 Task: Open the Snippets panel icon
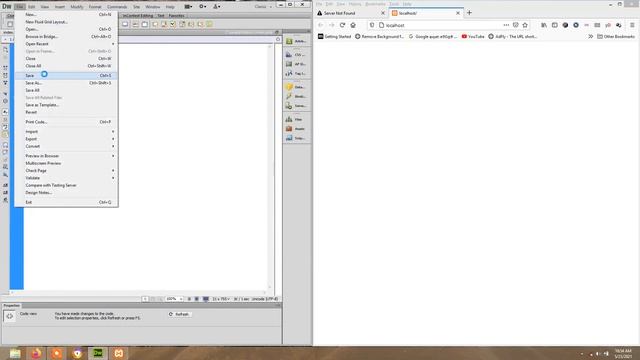[x=296, y=138]
